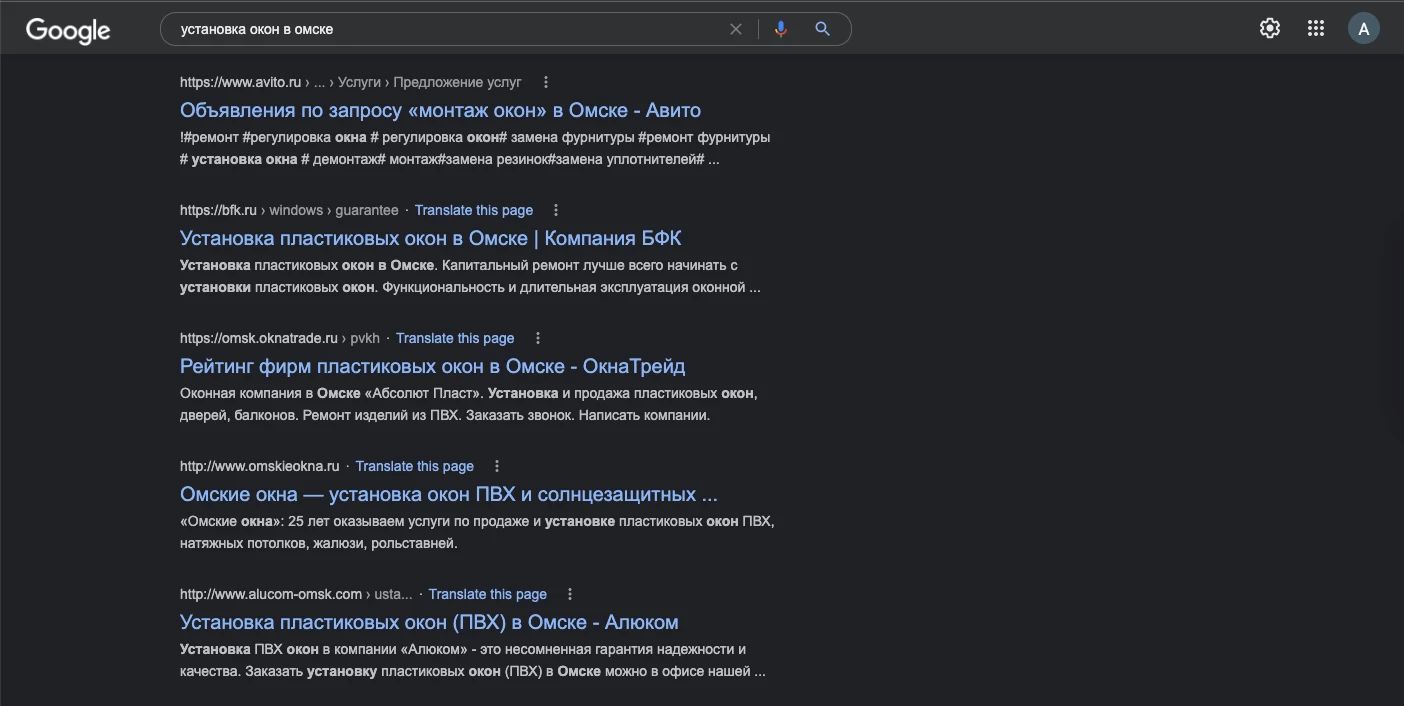
Task: Click 'Translate this page' for omsk.oknatrade.ru
Action: pos(455,338)
